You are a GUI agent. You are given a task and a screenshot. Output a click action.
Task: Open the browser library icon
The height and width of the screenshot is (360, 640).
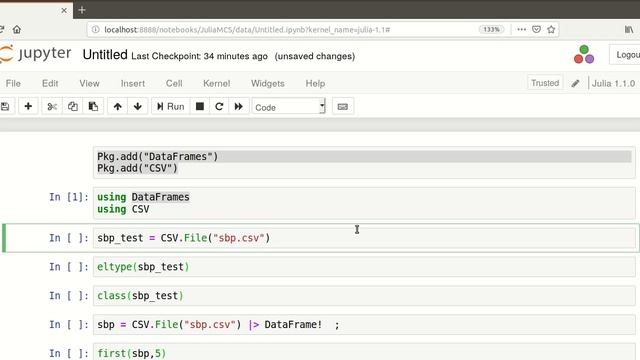click(x=629, y=29)
